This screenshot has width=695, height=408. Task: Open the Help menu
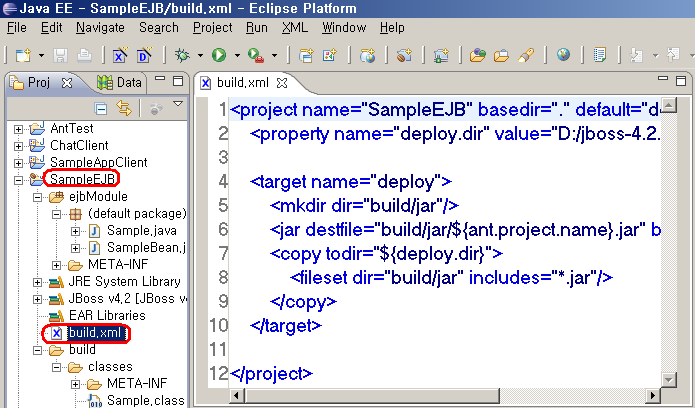tap(392, 27)
